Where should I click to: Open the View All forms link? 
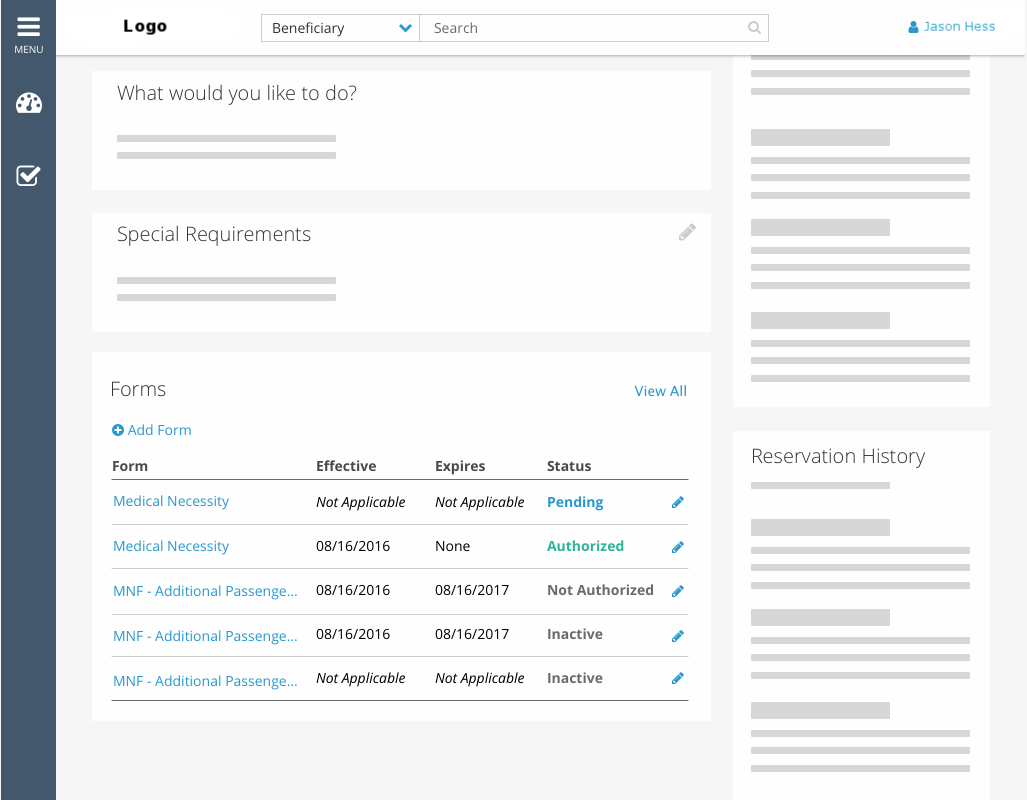660,391
